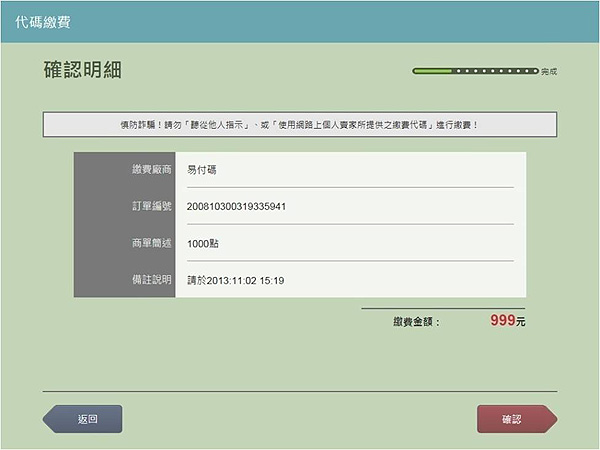Image resolution: width=600 pixels, height=450 pixels.
Task: Click the green filled progress bar segment
Action: point(432,72)
